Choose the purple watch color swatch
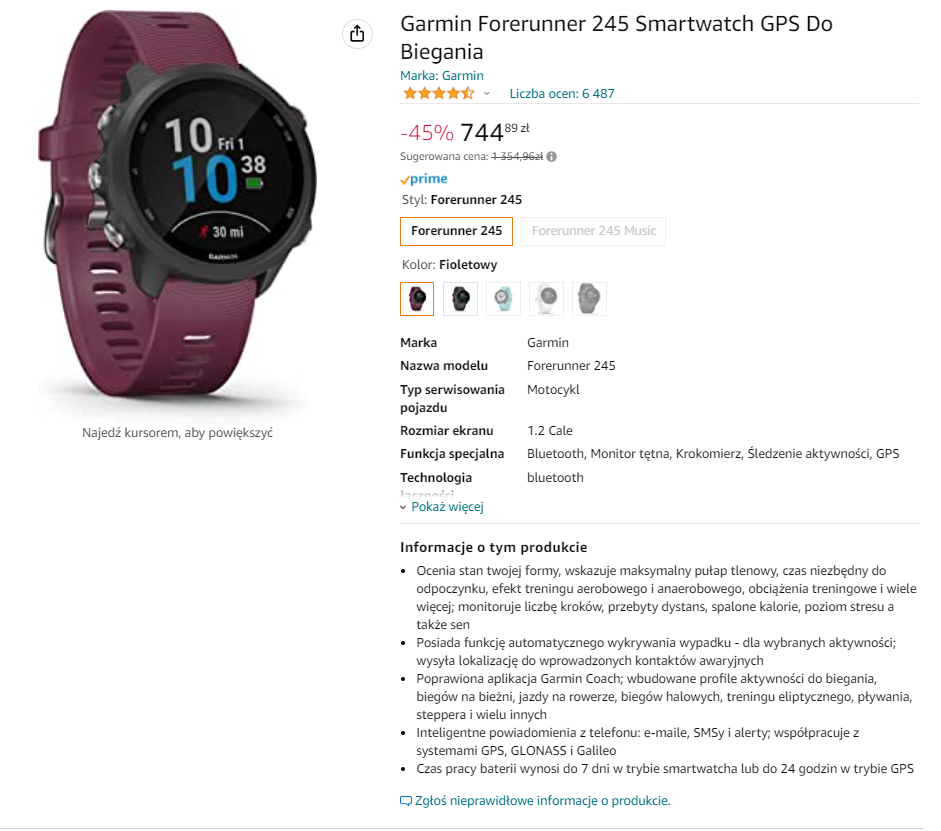The image size is (941, 831). click(417, 299)
